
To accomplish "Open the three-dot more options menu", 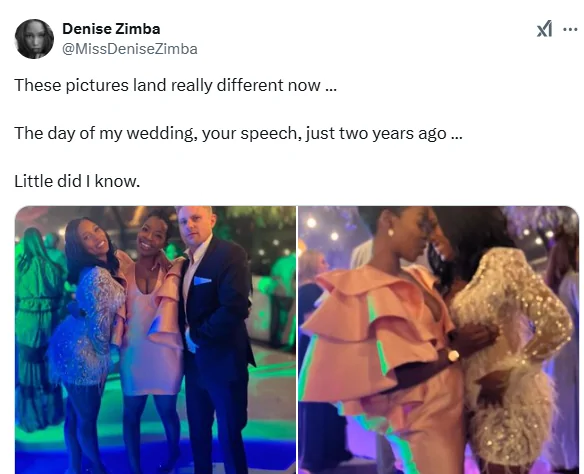I will point(570,29).
